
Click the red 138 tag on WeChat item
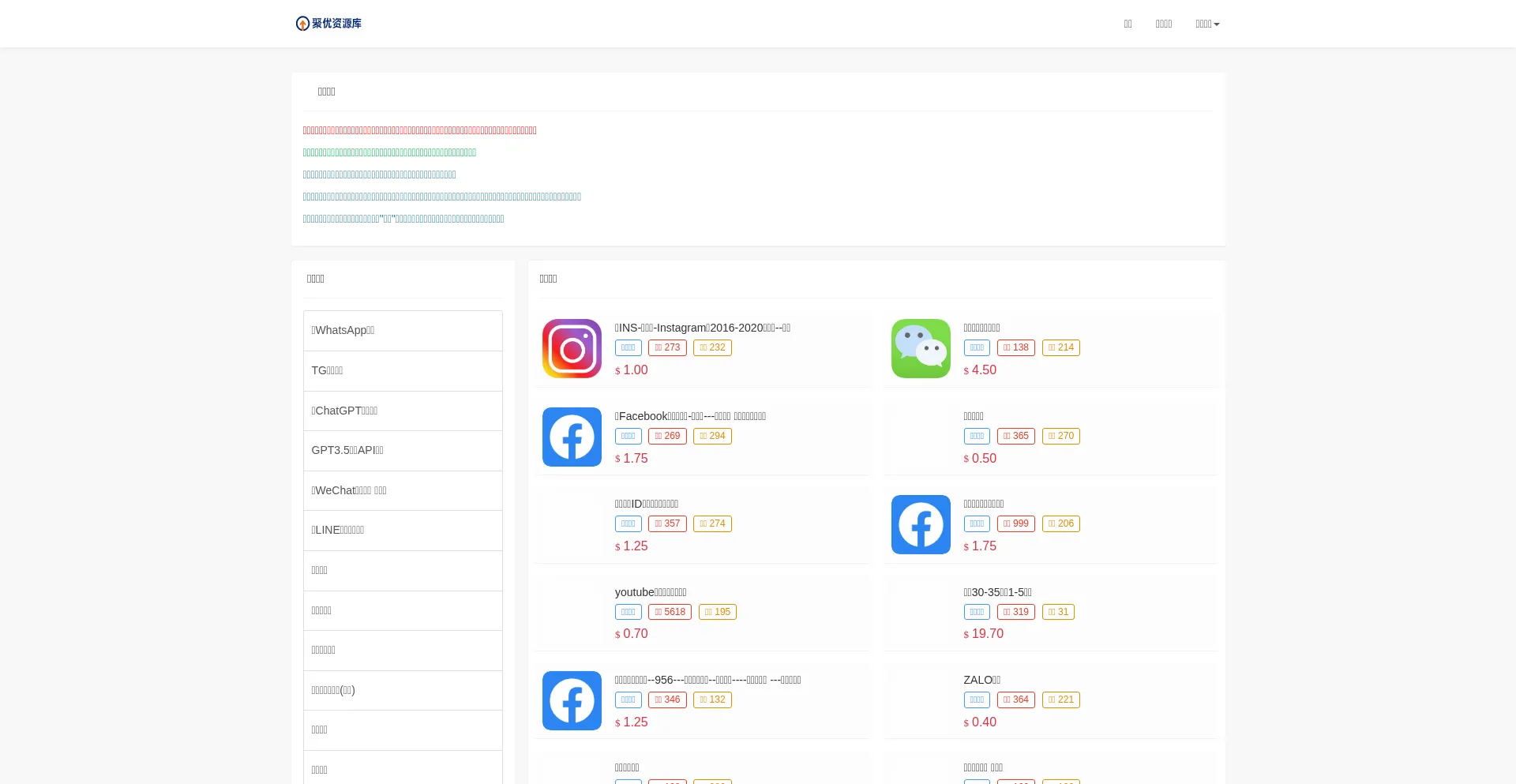(x=1015, y=347)
